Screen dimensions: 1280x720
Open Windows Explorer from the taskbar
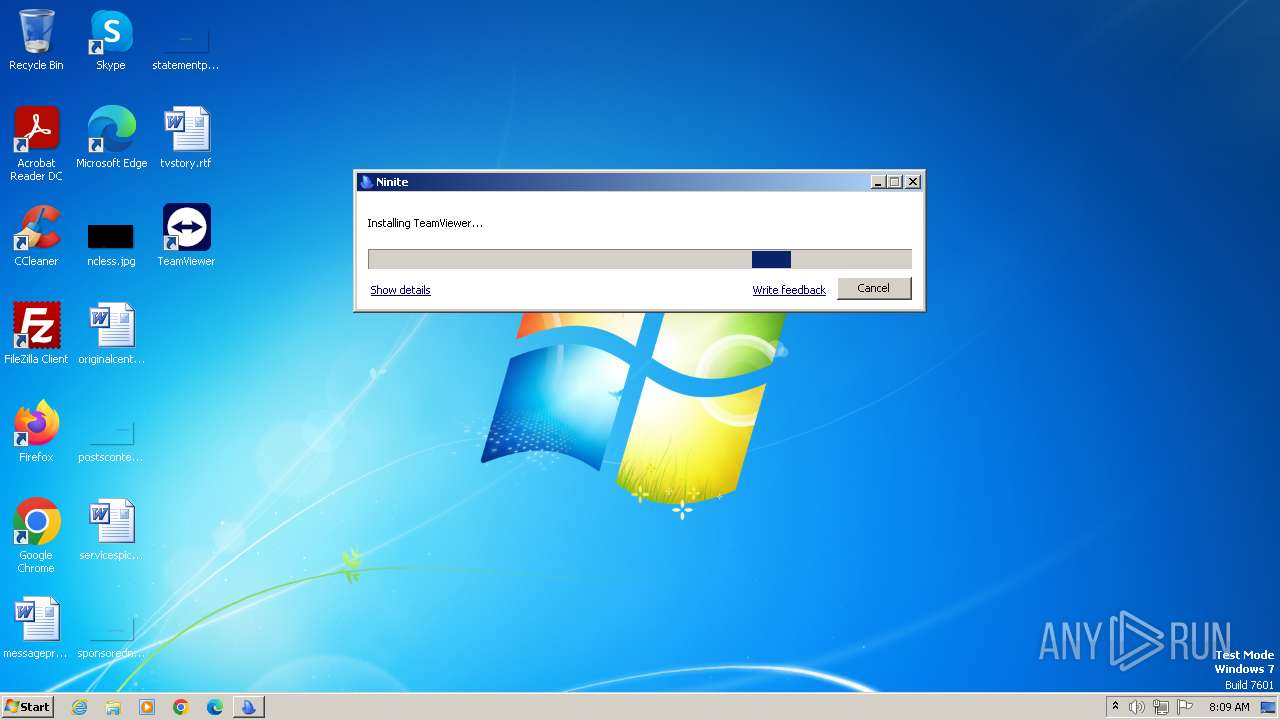click(x=113, y=707)
